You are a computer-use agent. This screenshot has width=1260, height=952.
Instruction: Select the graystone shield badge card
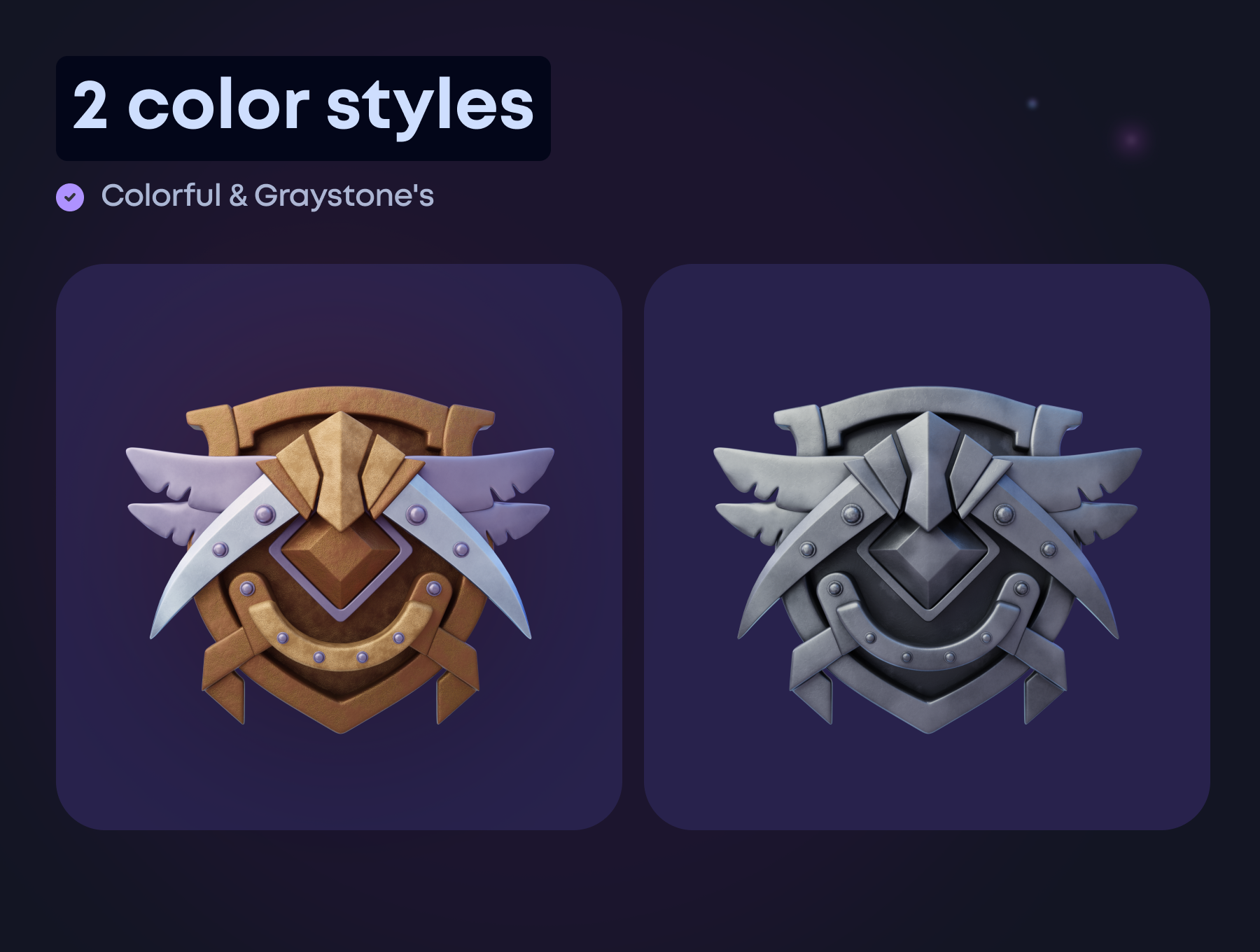coord(927,547)
